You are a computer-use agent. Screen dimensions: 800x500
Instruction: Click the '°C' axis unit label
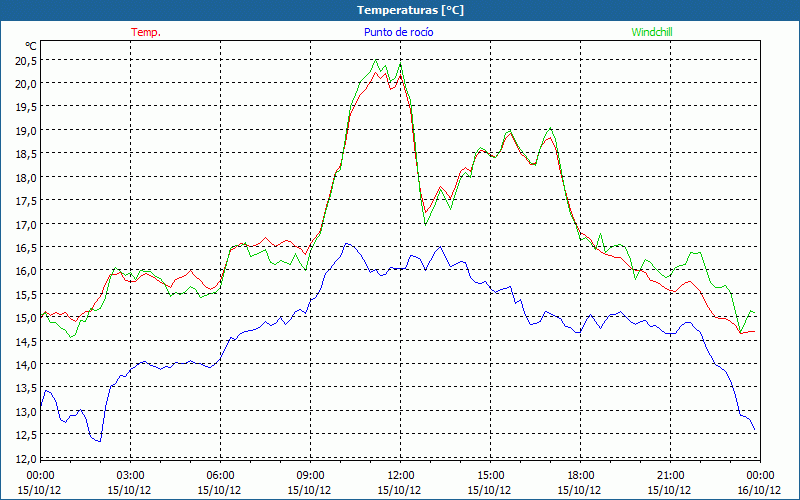[30, 46]
